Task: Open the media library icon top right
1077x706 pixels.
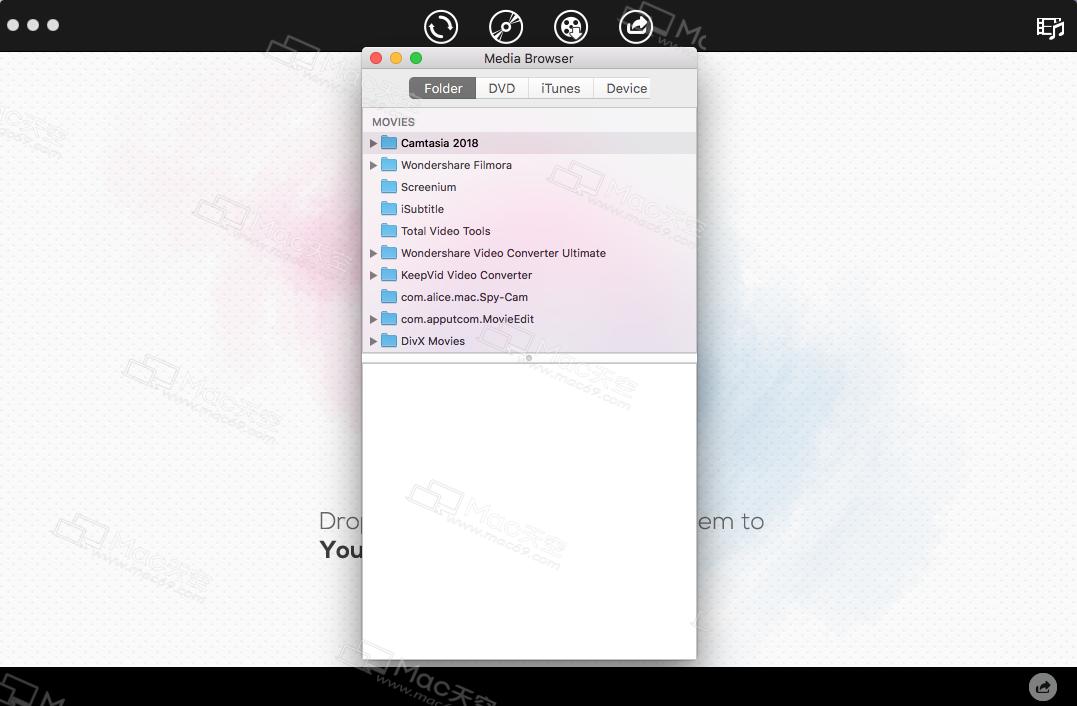Action: [1050, 27]
